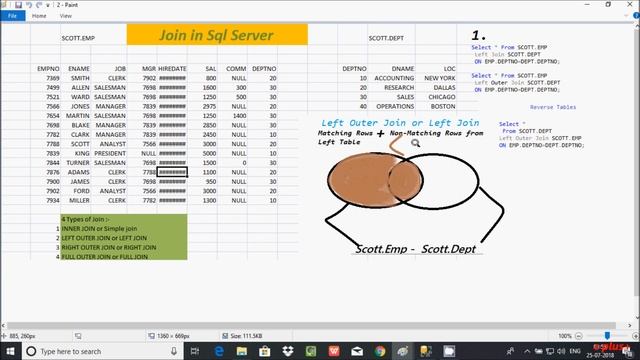Viewport: 640px width, 360px height.
Task: Click the Undo arrow in the title bar
Action: click(x=29, y=5)
